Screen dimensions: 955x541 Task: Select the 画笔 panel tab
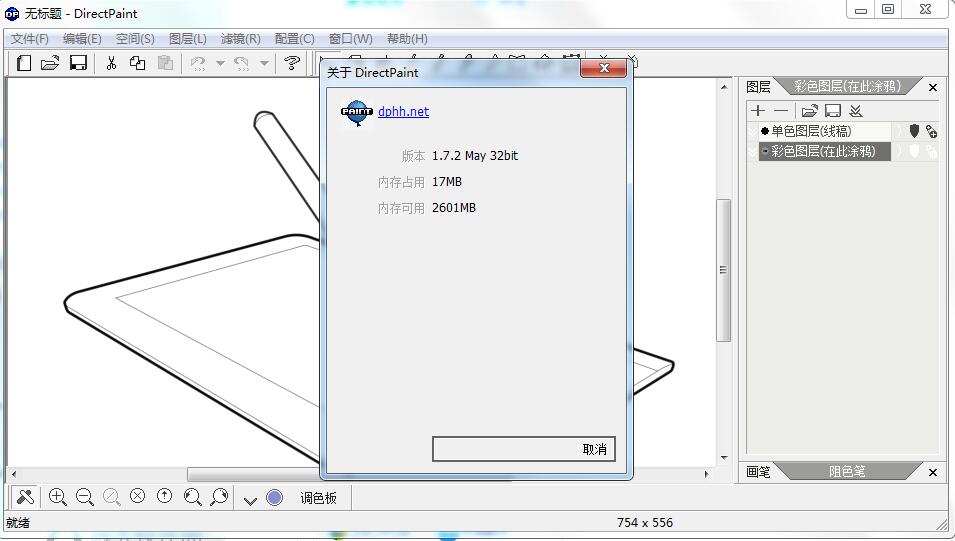point(758,472)
